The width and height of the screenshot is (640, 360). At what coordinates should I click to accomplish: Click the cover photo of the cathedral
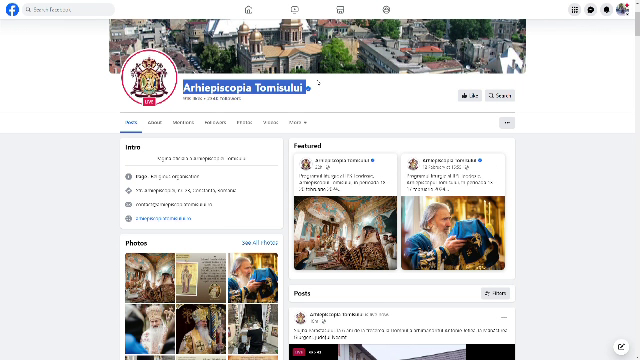tap(317, 46)
